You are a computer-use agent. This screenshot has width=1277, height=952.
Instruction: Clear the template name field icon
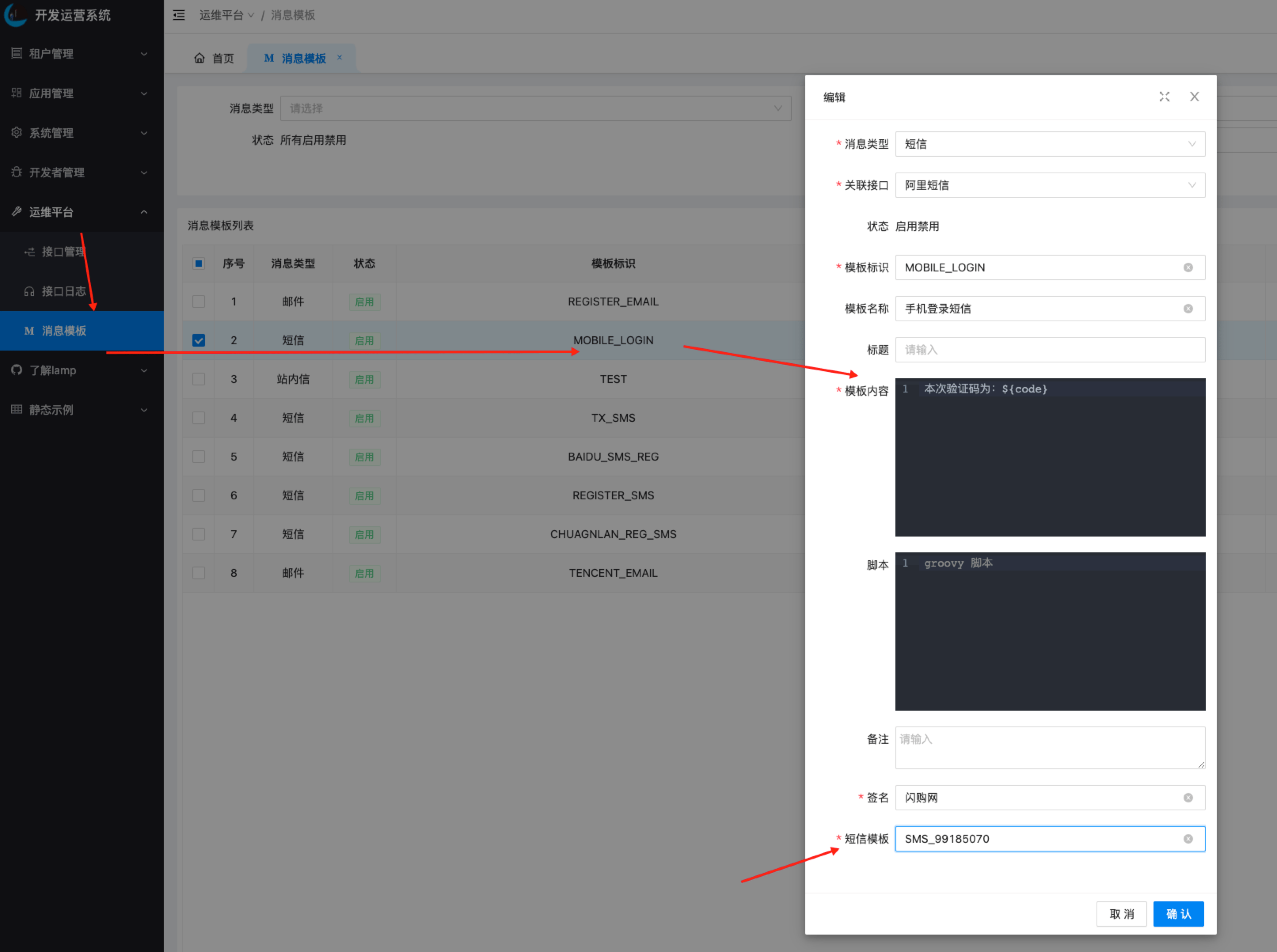1188,309
